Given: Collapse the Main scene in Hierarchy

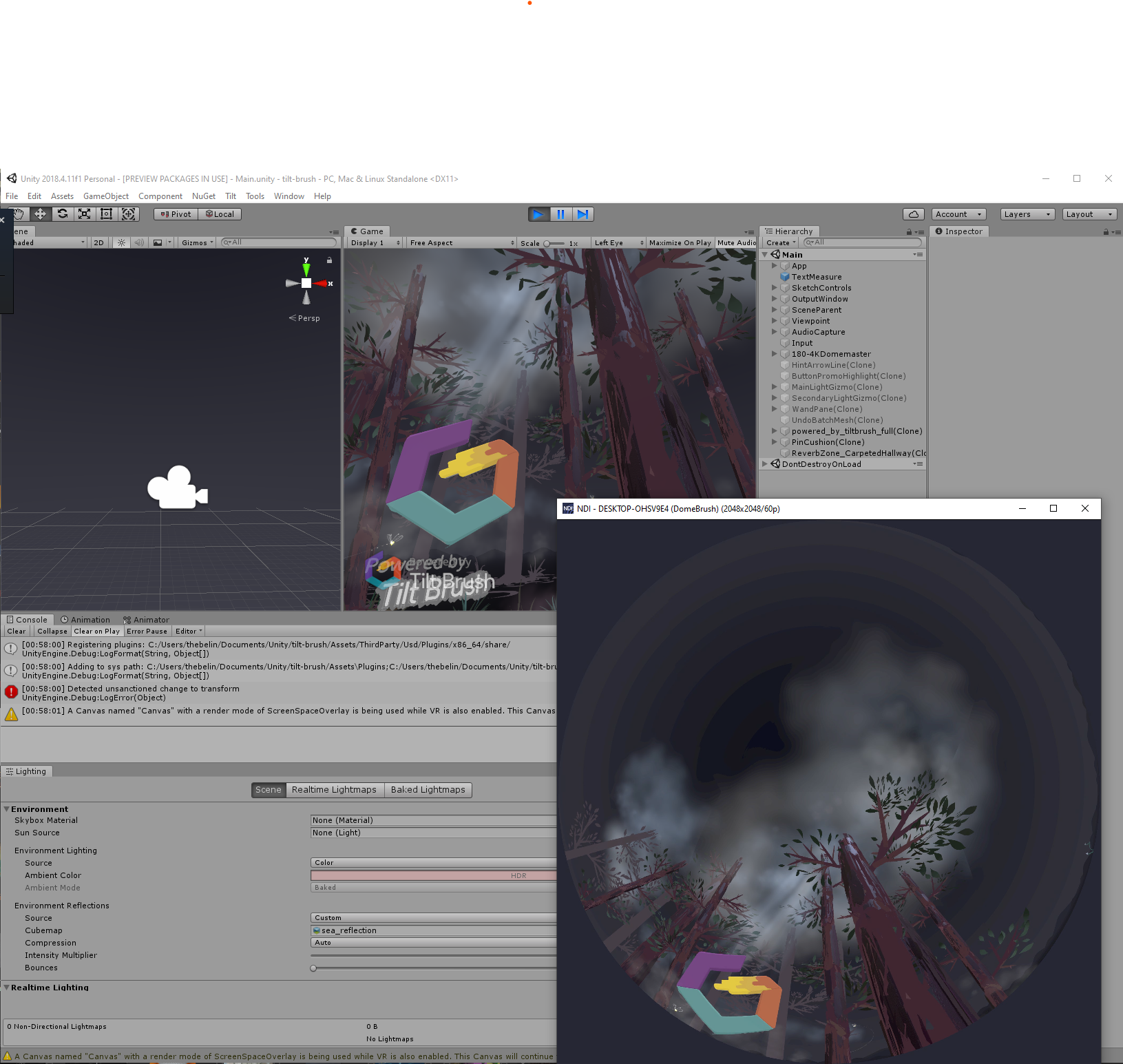Looking at the screenshot, I should point(765,255).
